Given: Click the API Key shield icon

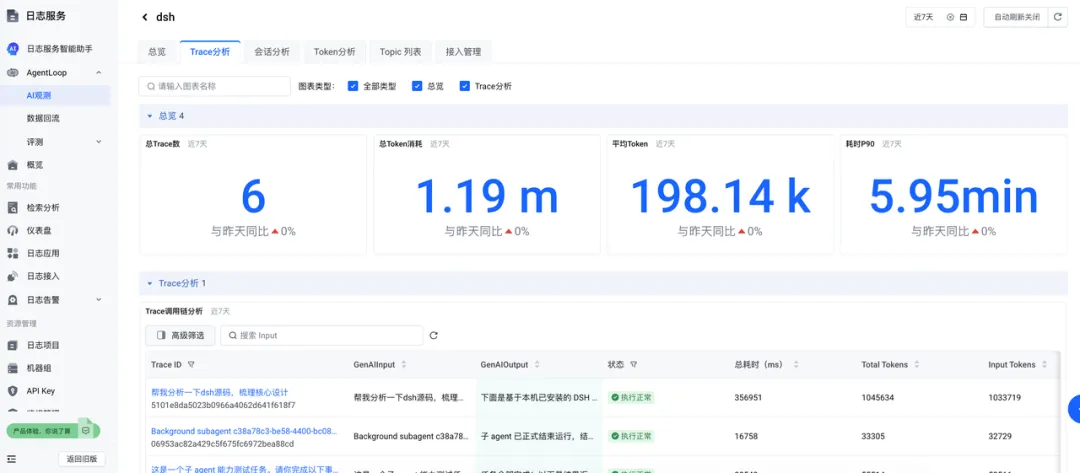Looking at the screenshot, I should click(x=12, y=391).
